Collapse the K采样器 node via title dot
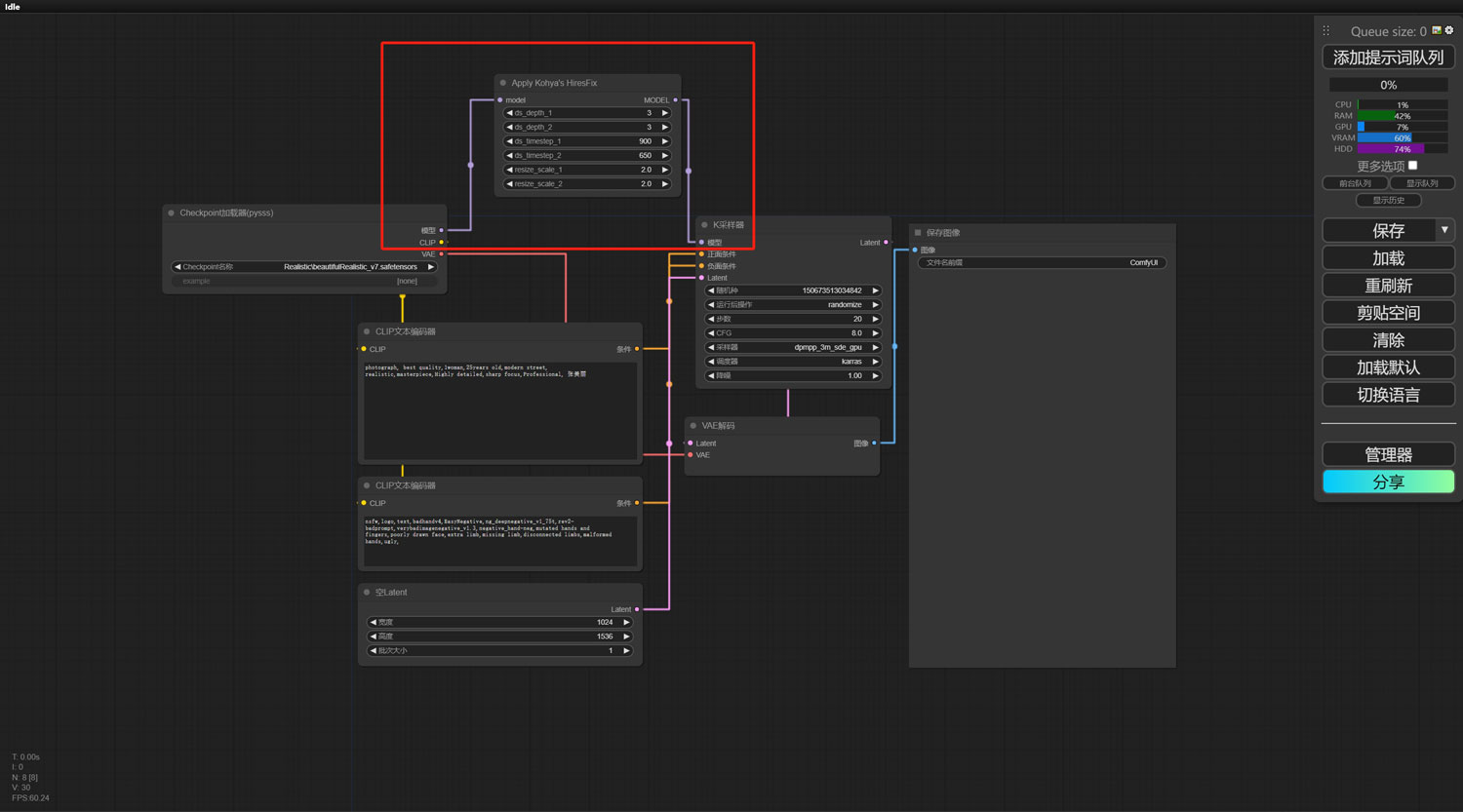Viewport: 1463px width, 812px height. coord(704,225)
